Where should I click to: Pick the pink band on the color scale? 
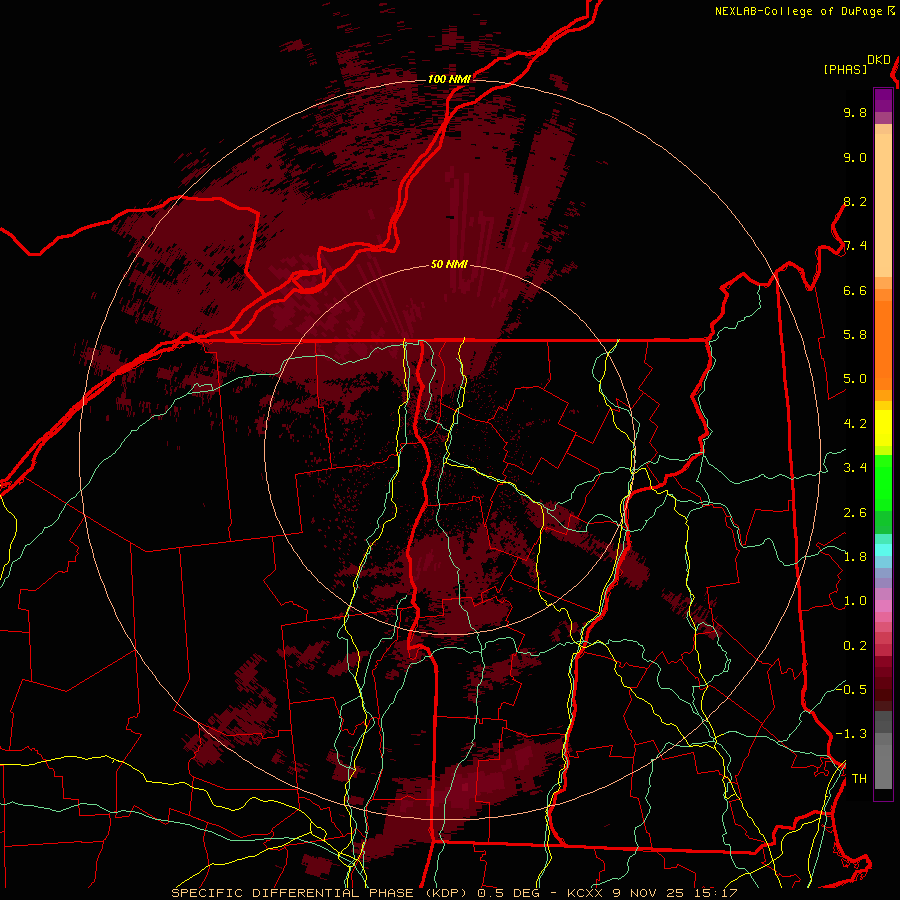point(883,606)
